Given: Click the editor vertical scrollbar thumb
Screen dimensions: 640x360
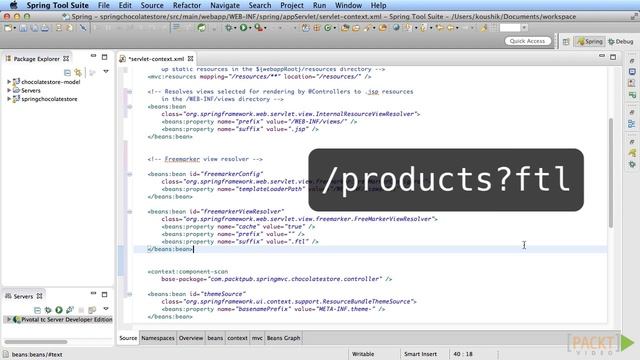Looking at the screenshot, I should click(611, 173).
